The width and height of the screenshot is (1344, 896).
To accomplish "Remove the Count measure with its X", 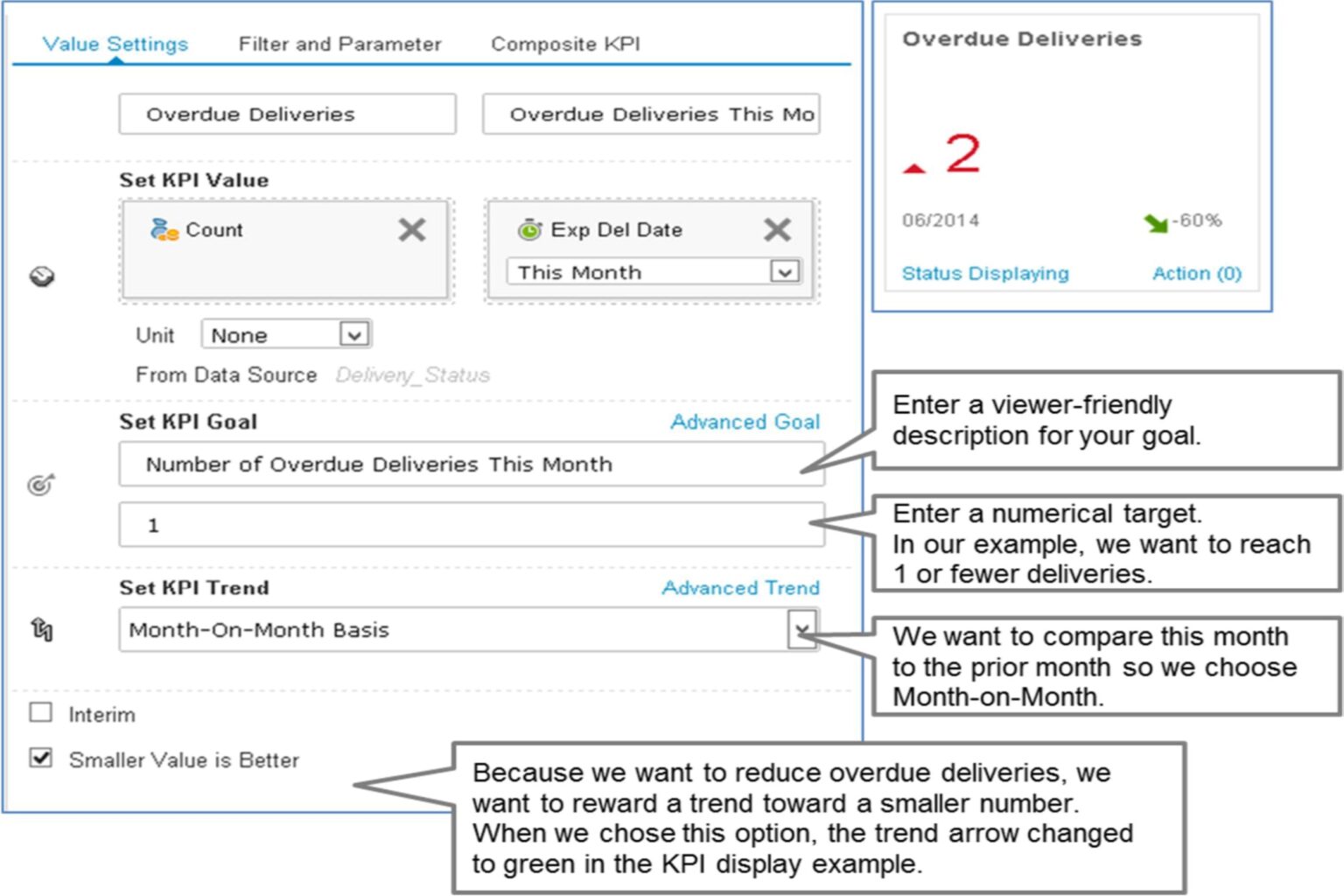I will [x=412, y=230].
